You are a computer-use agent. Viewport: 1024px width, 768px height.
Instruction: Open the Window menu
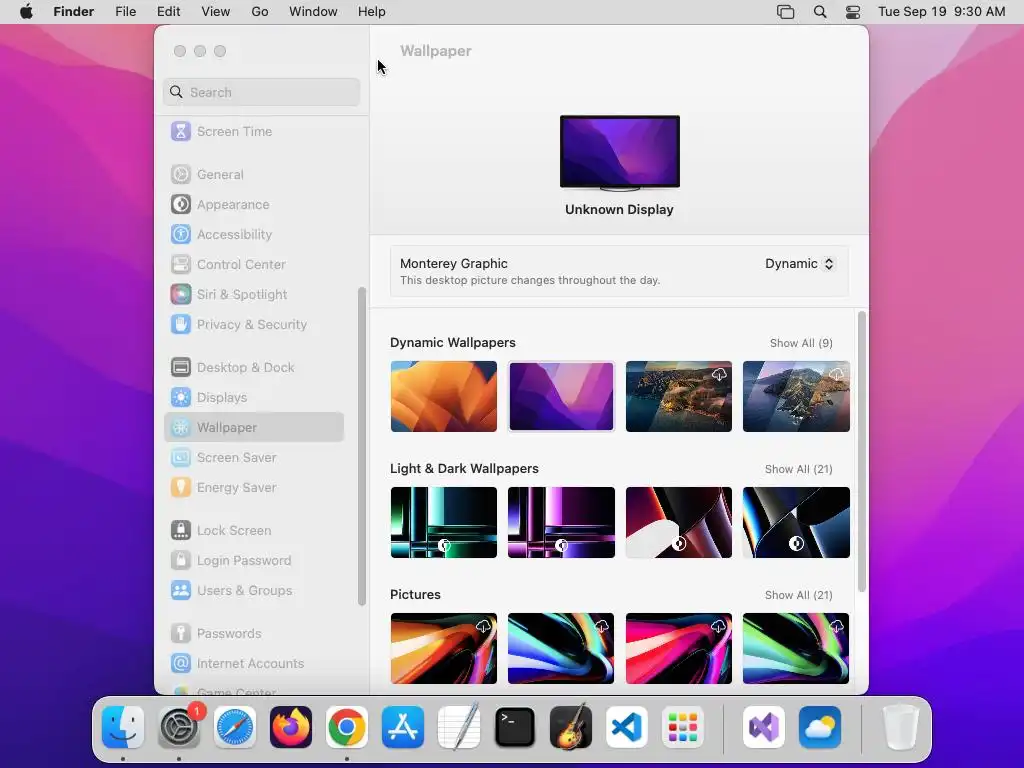(x=313, y=12)
